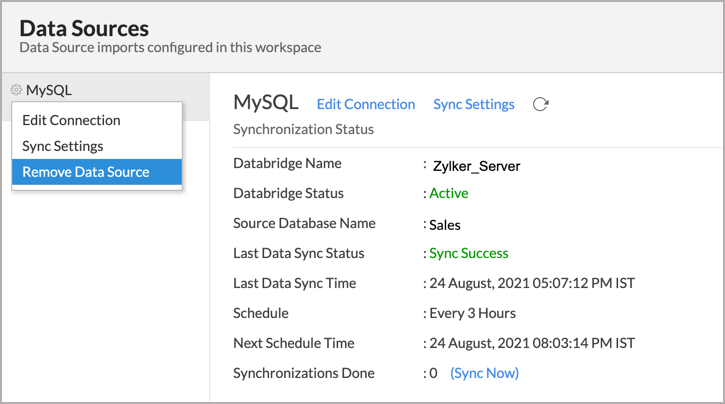Click the green Sync Success status
Image resolution: width=725 pixels, height=404 pixels.
click(x=468, y=253)
